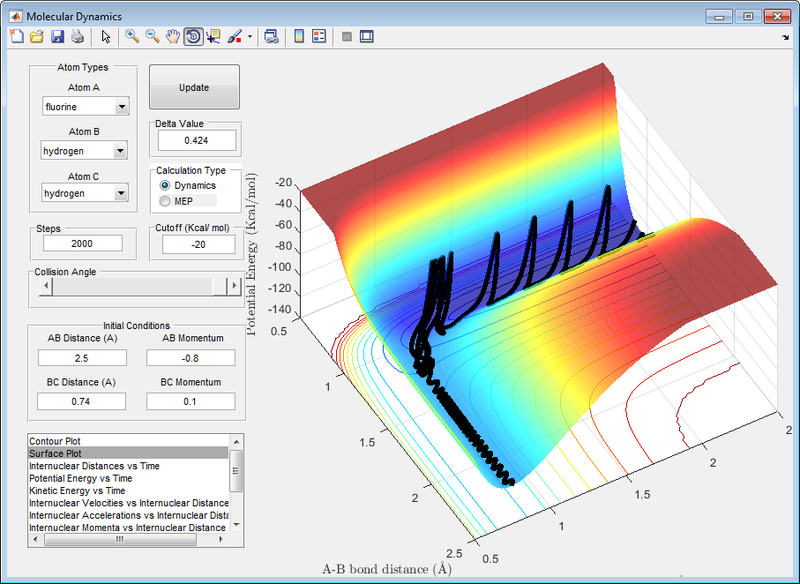The width and height of the screenshot is (800, 584).
Task: Open the Atom A fluorine dropdown
Action: coord(85,107)
